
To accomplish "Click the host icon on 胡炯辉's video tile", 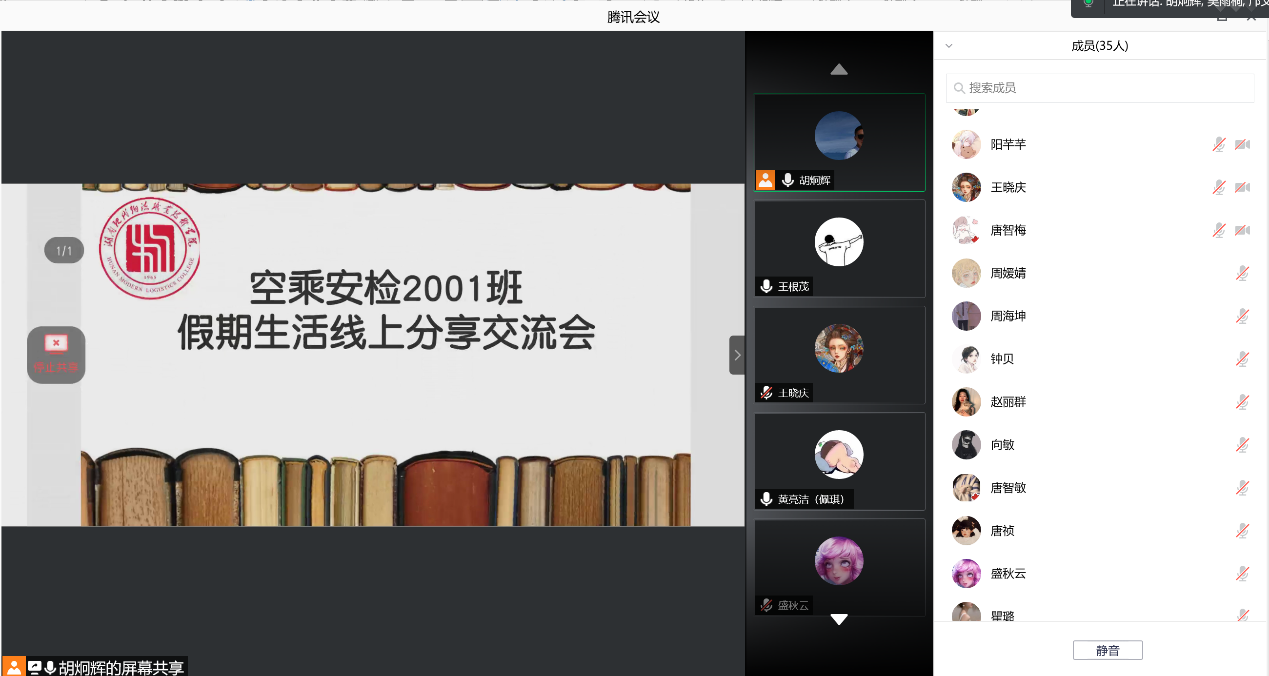I will (765, 180).
